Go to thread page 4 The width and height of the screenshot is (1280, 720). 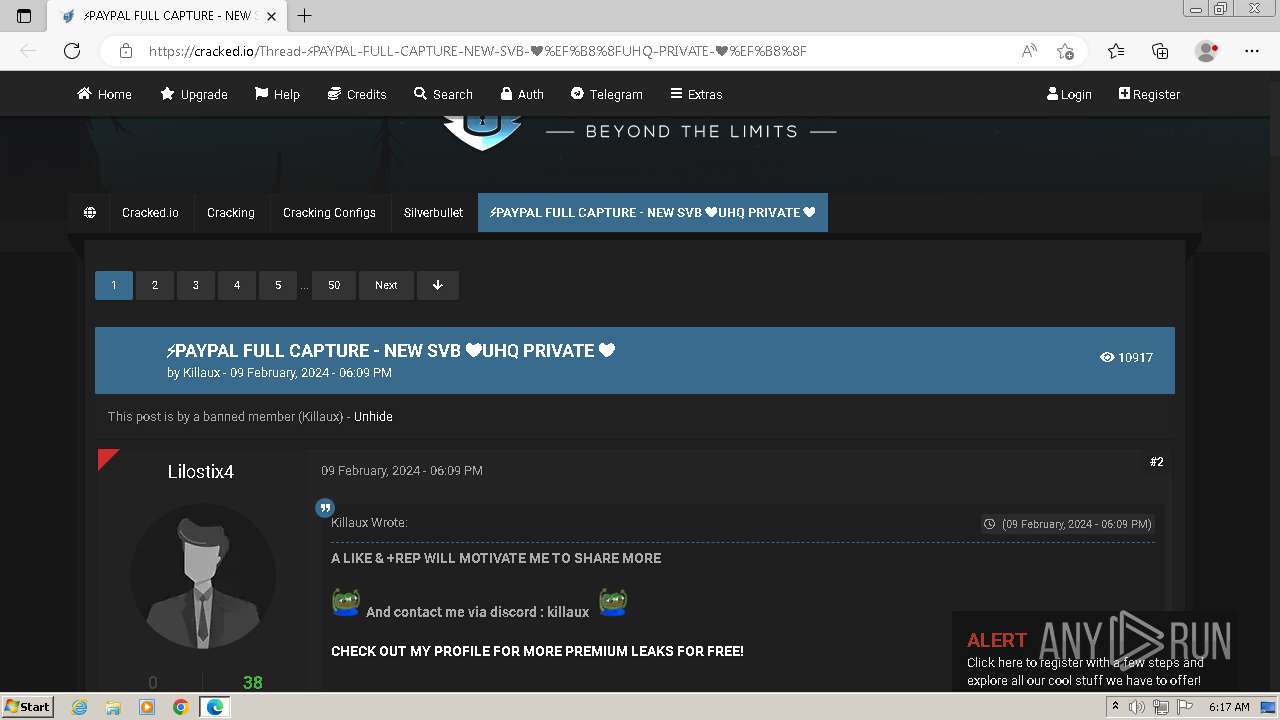(x=237, y=285)
